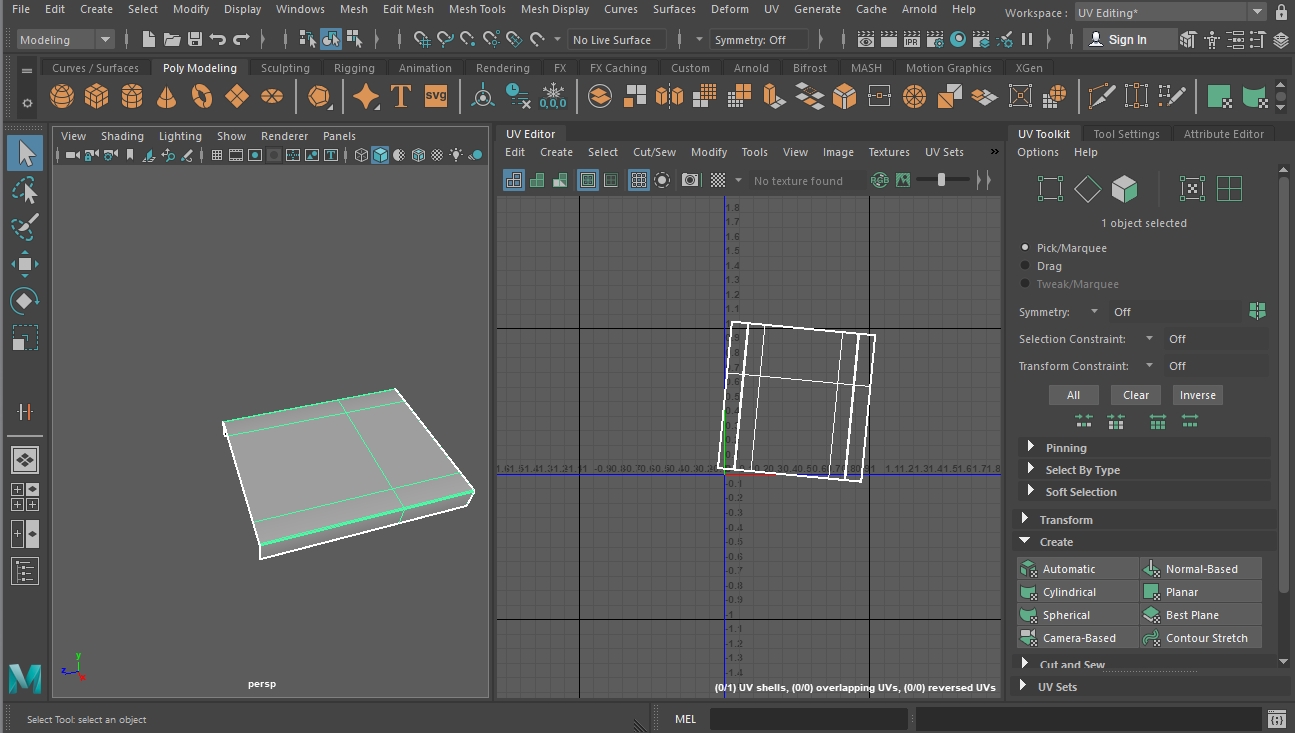The width and height of the screenshot is (1295, 733).
Task: Expand the Pinning section
Action: click(x=1031, y=447)
